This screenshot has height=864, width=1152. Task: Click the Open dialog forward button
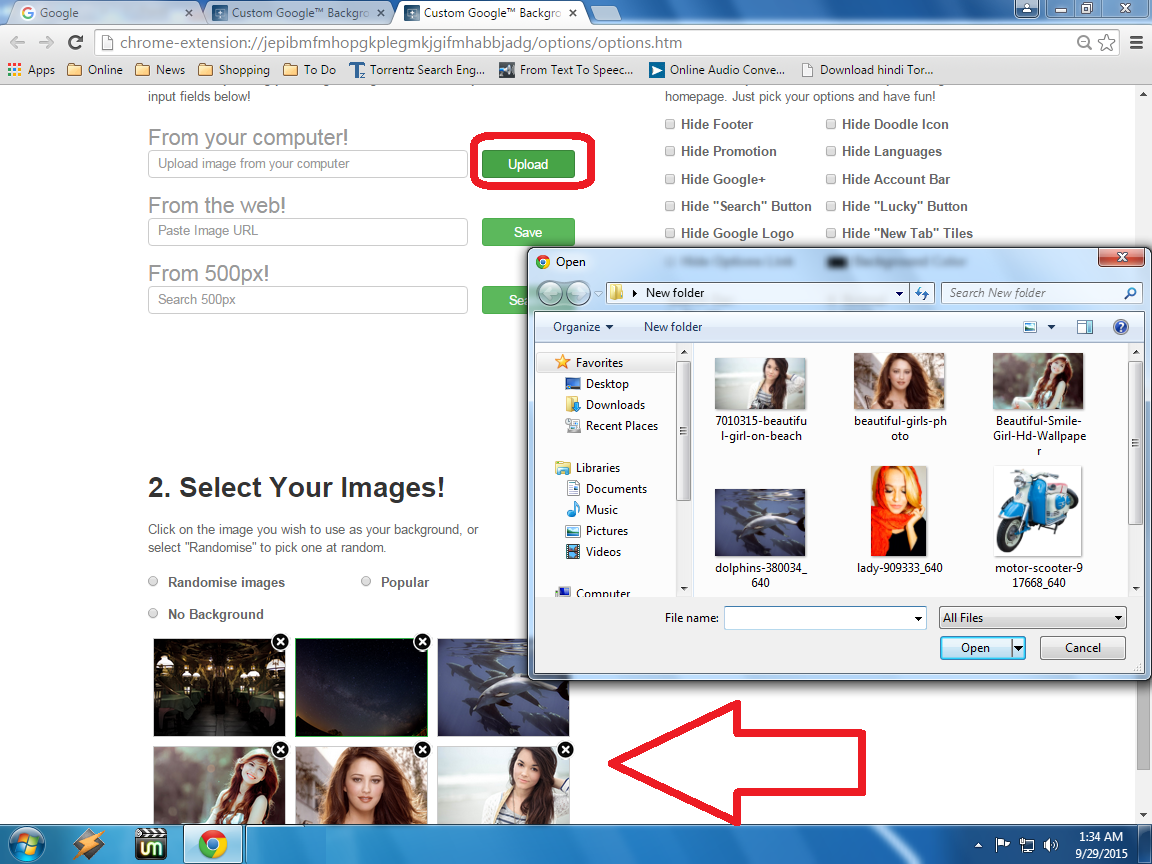(578, 293)
